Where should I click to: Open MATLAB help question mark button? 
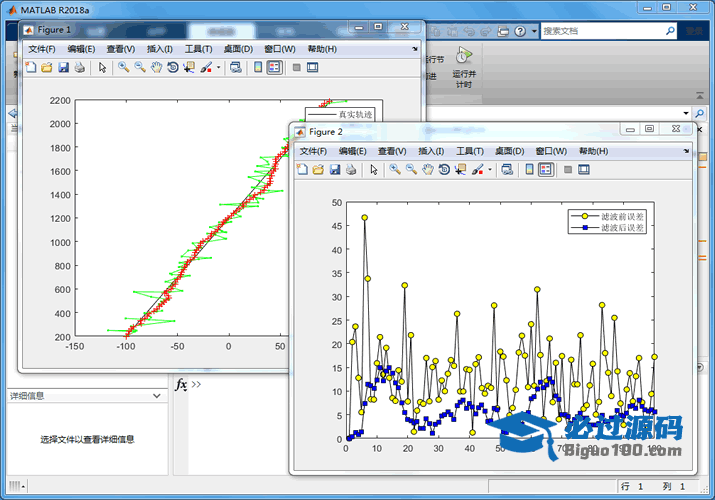(520, 31)
